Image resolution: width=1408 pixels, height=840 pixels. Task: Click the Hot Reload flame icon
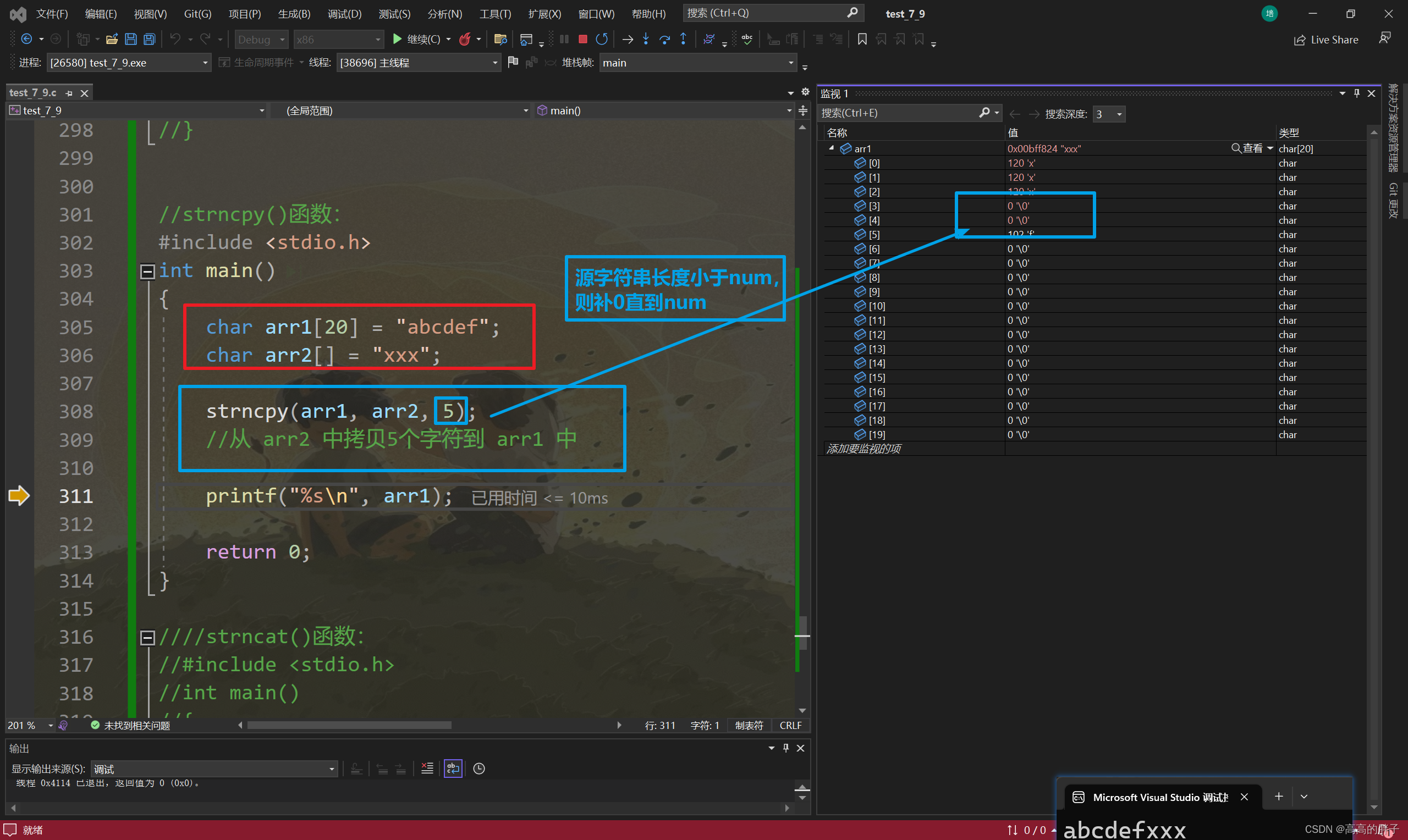coord(465,39)
